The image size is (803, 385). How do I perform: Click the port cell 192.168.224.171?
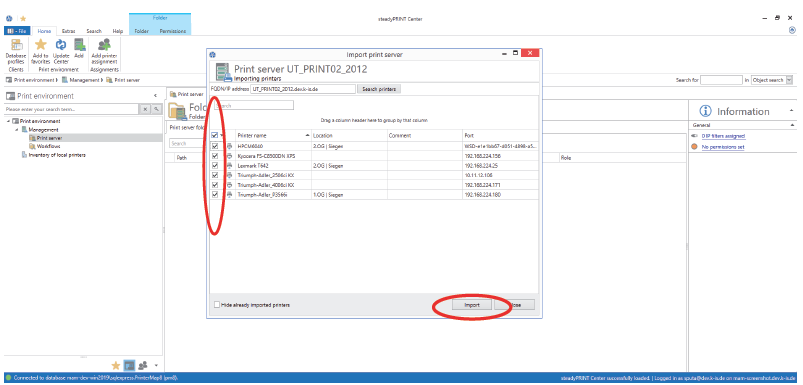point(500,185)
